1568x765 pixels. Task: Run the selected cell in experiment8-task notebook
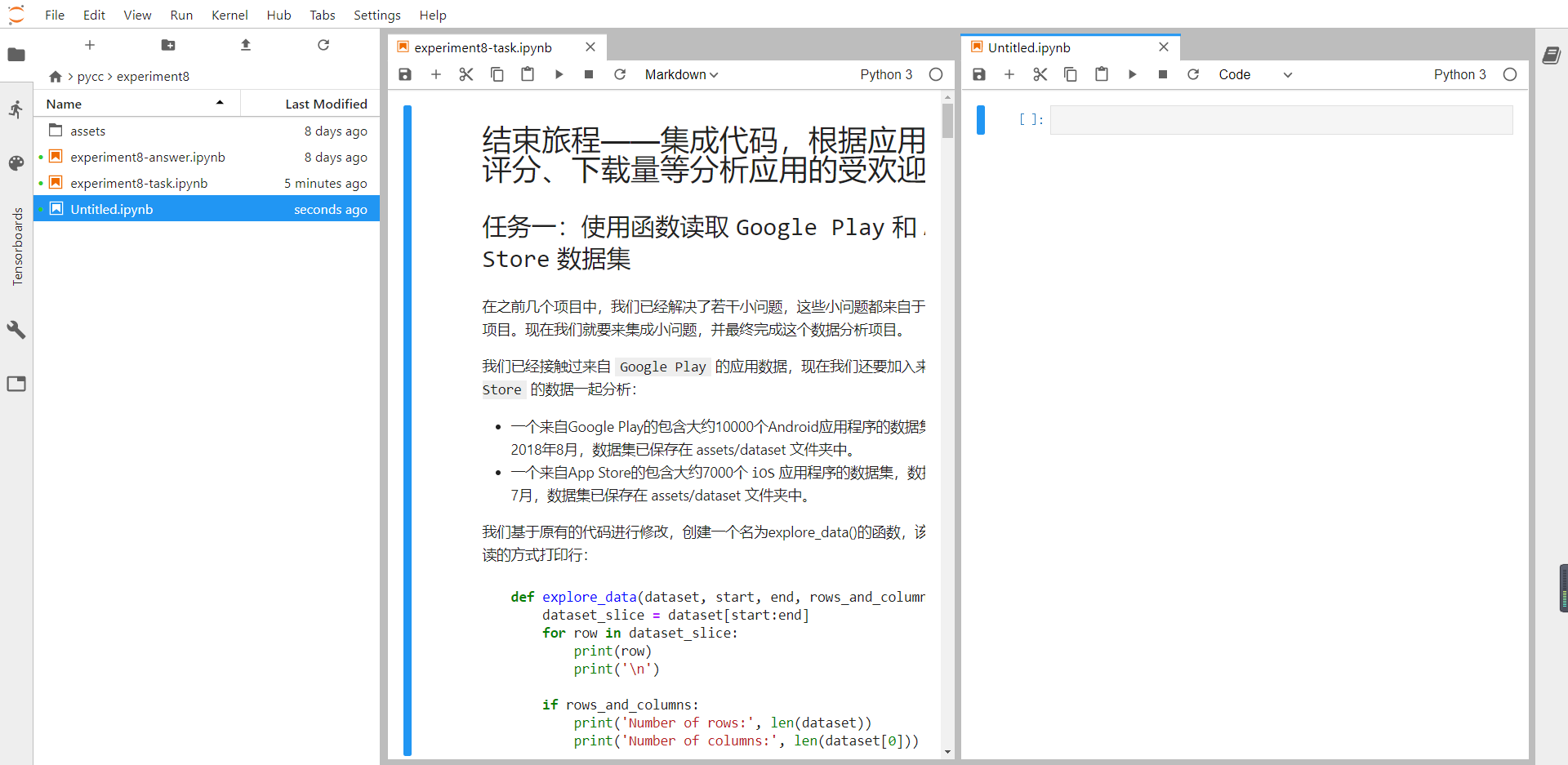pos(559,74)
